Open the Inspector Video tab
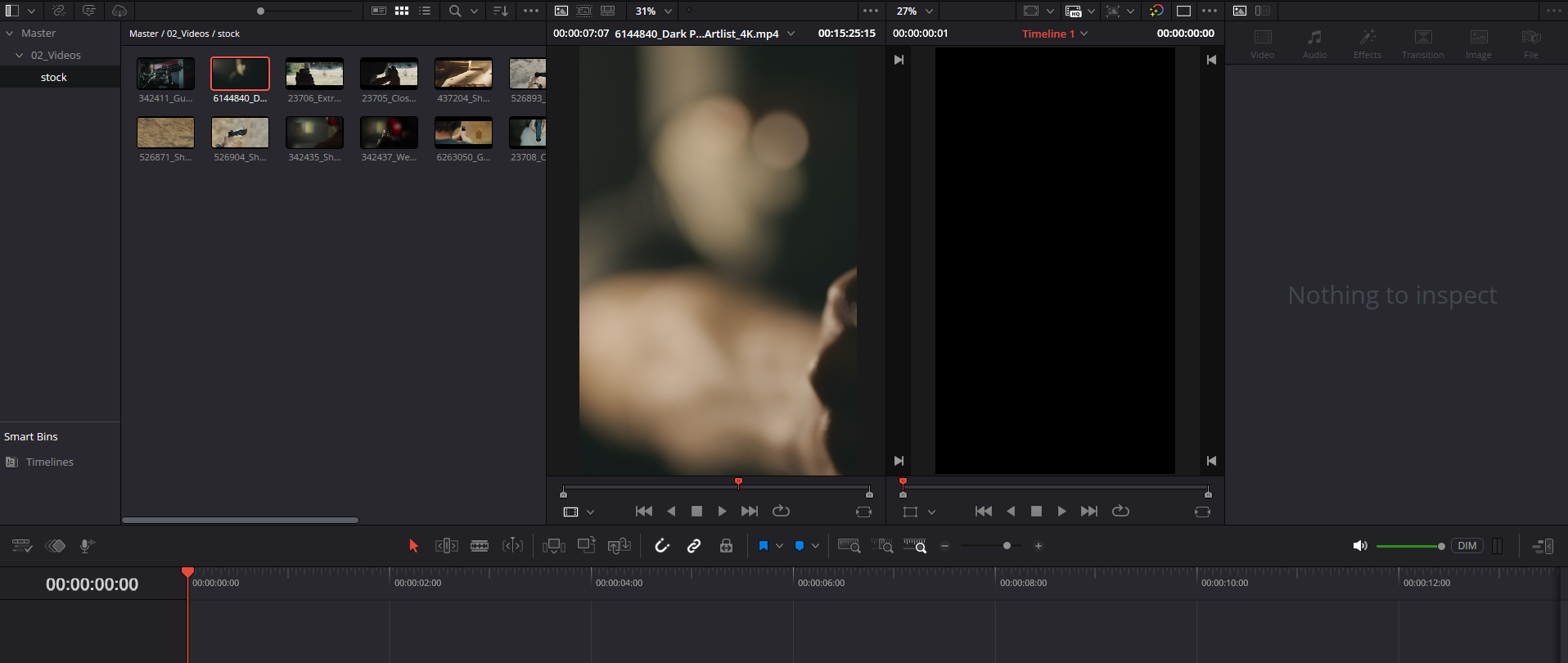Screen dimensions: 1568x663 click(1263, 44)
